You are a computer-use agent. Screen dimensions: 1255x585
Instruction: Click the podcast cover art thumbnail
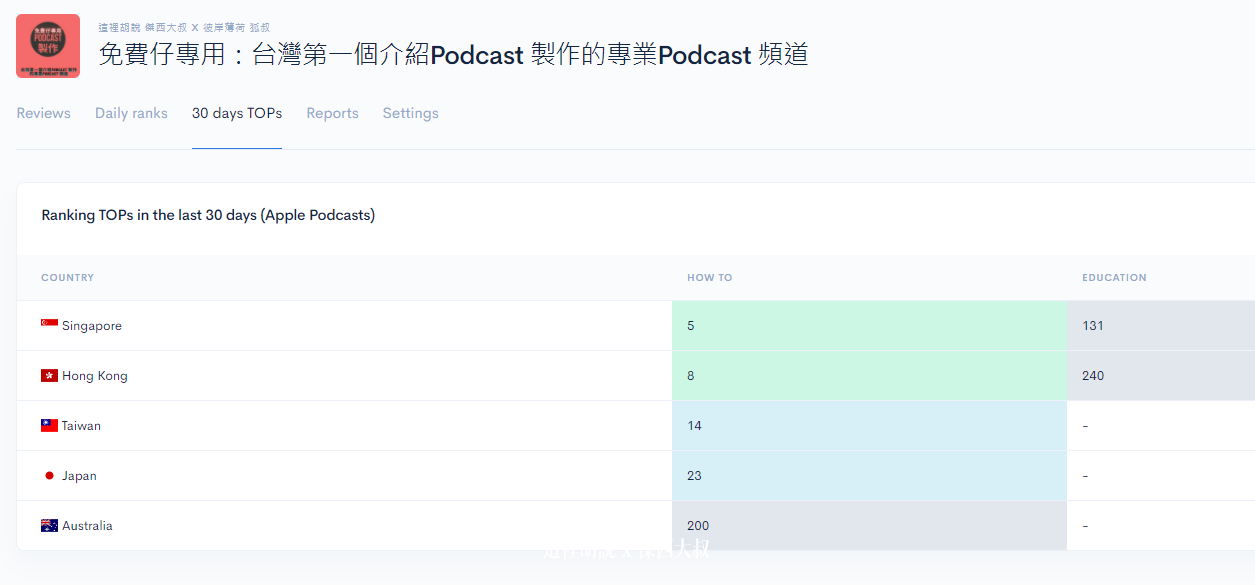click(x=48, y=46)
